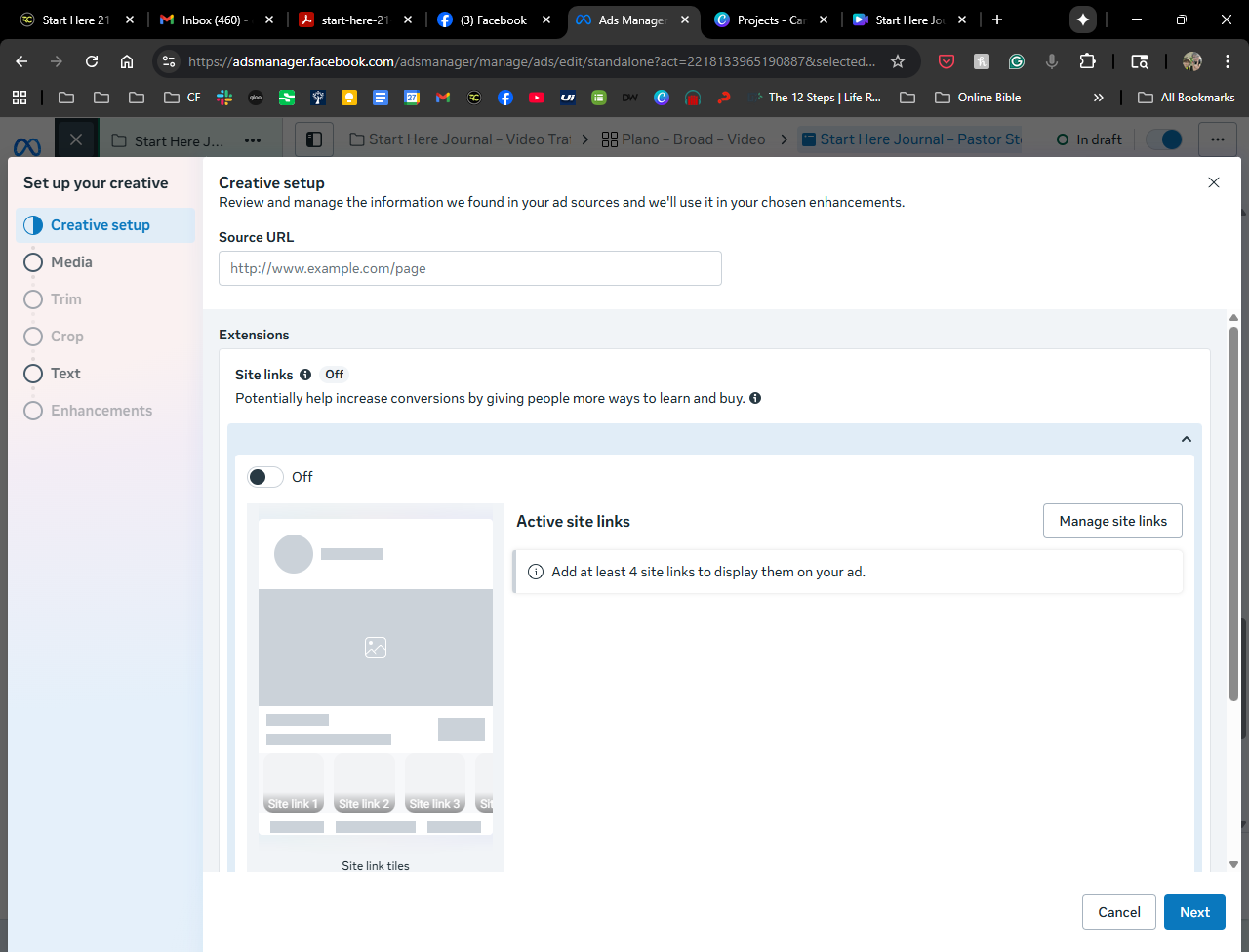This screenshot has height=952, width=1249.
Task: Open the three-dot menu beside In draft
Action: (x=1217, y=139)
